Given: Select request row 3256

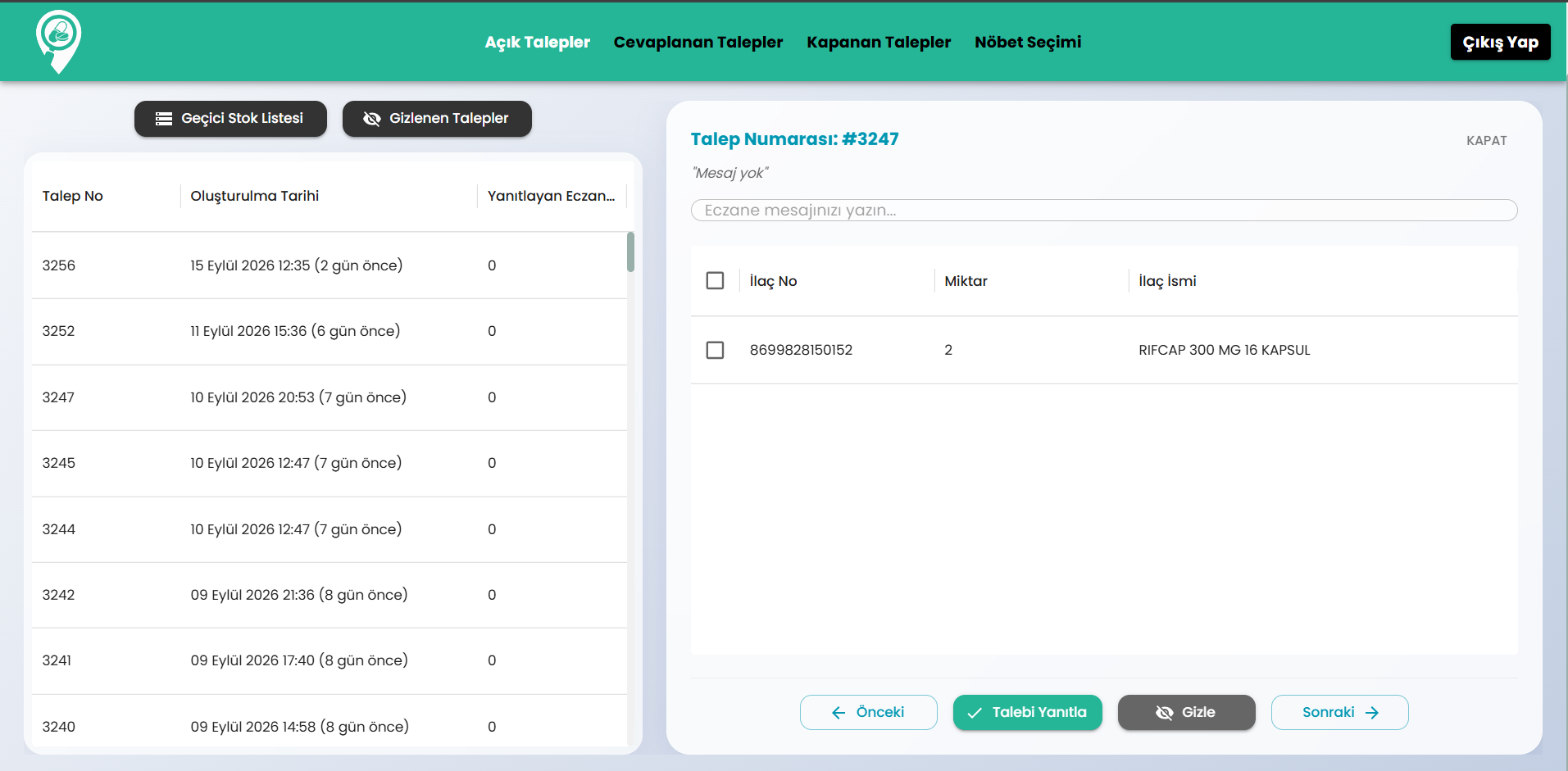Looking at the screenshot, I should pos(329,265).
